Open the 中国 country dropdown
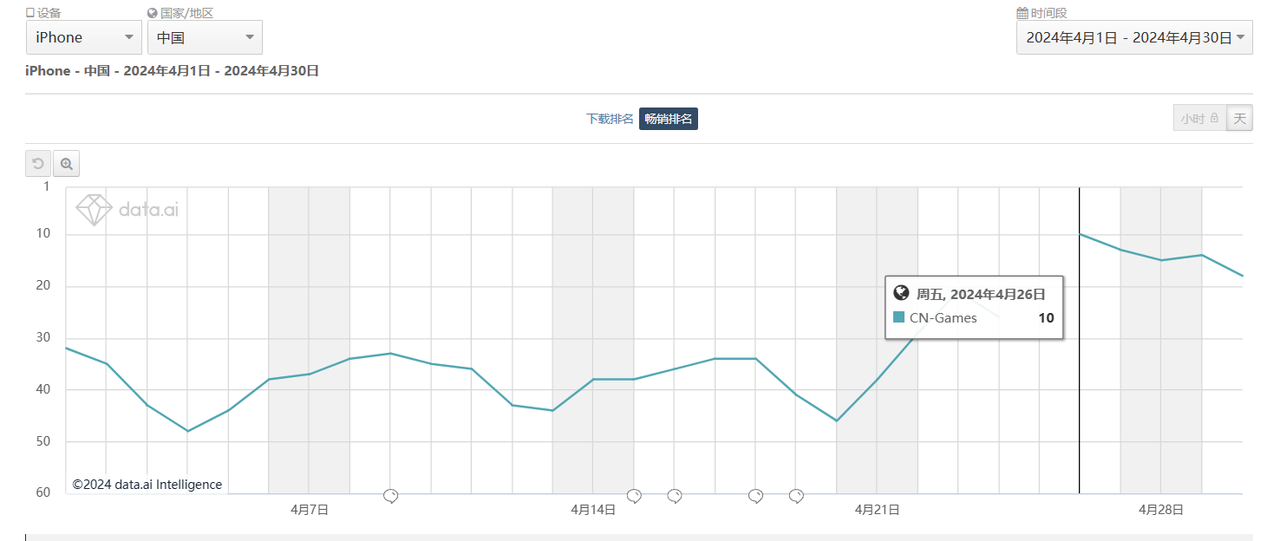This screenshot has height=541, width=1280. click(x=205, y=38)
